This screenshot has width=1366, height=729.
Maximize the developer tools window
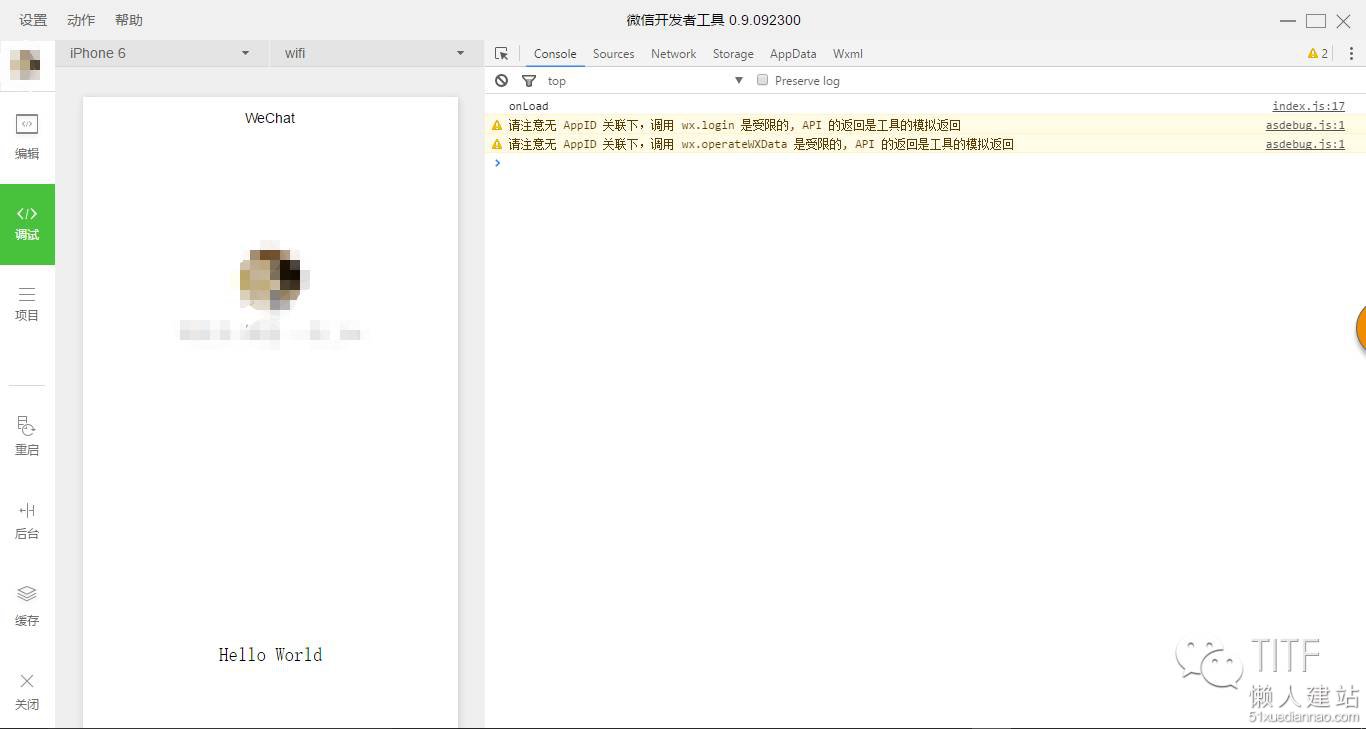[x=1316, y=21]
